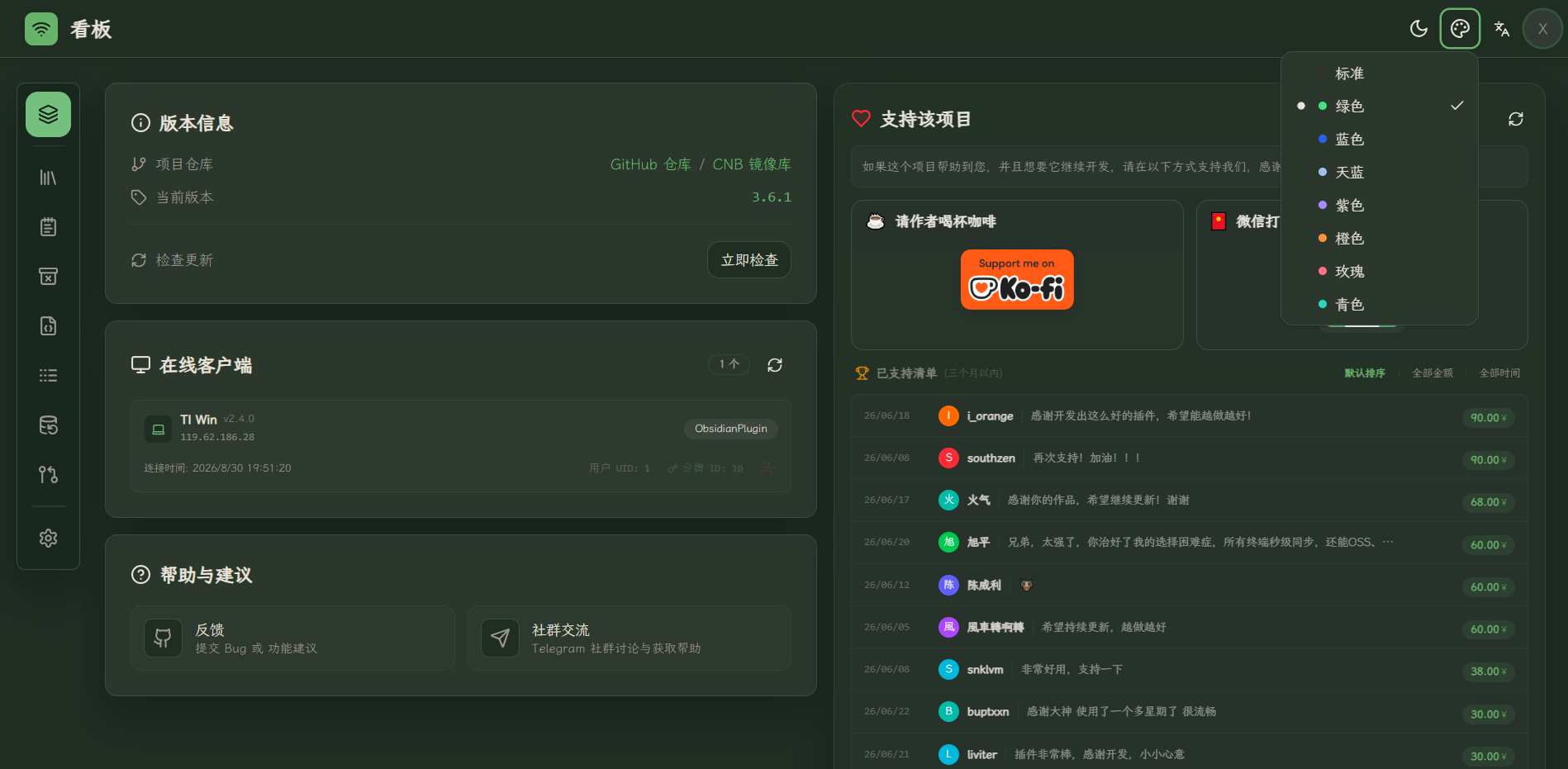The width and height of the screenshot is (1568, 769).
Task: Select the layers dashboard sidebar icon
Action: click(x=48, y=114)
